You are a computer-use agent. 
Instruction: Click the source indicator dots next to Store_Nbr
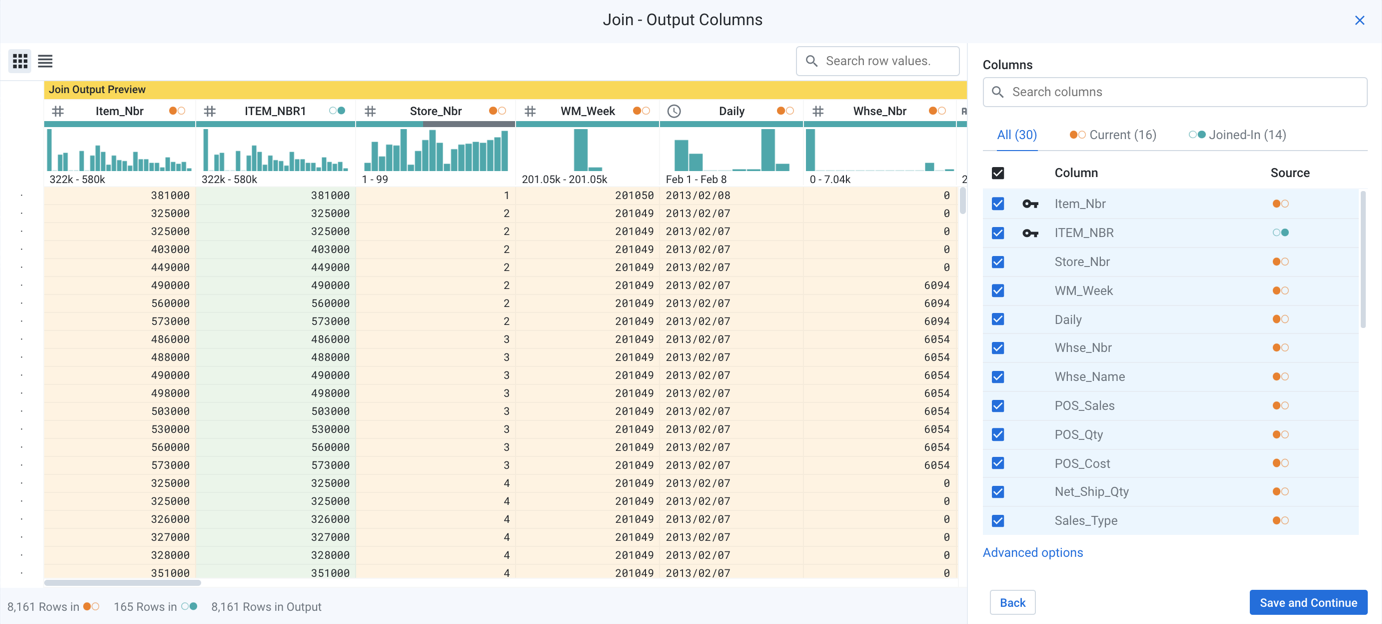click(1281, 261)
